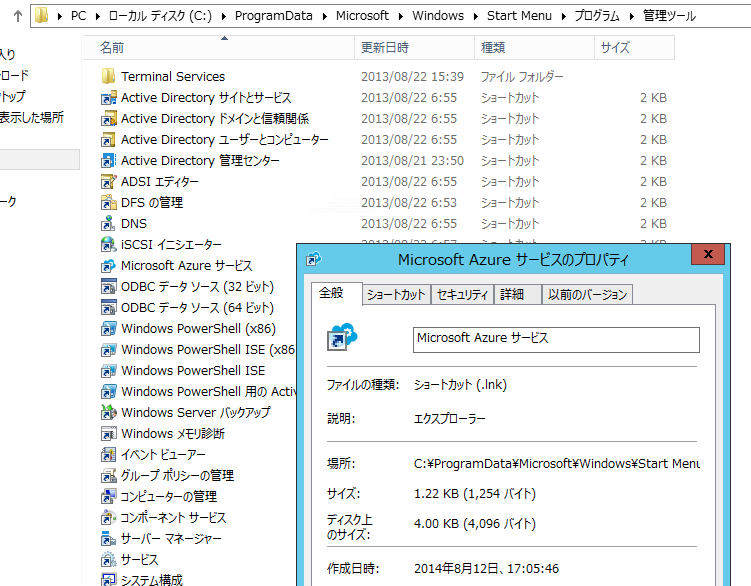Go to ProgramData in address bar

pos(273,16)
